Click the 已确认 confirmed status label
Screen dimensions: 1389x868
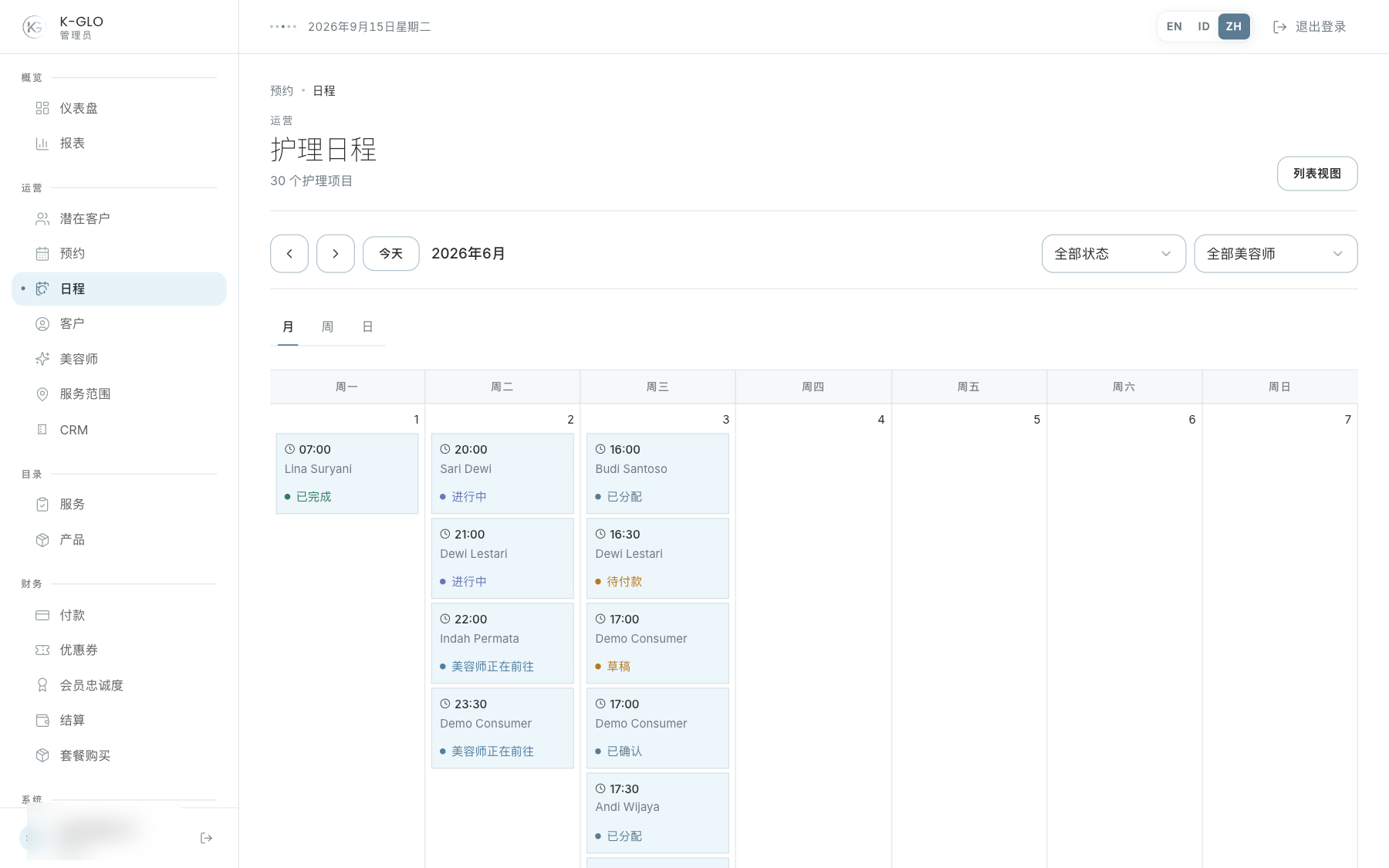(x=624, y=751)
